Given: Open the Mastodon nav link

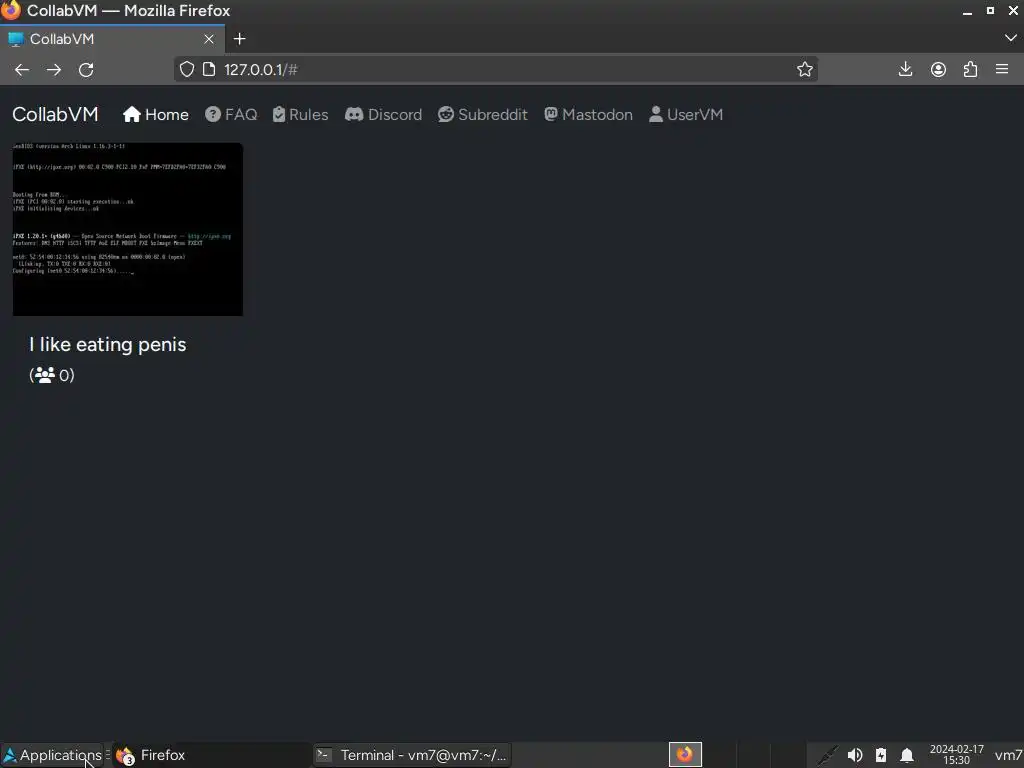Looking at the screenshot, I should click(x=588, y=114).
